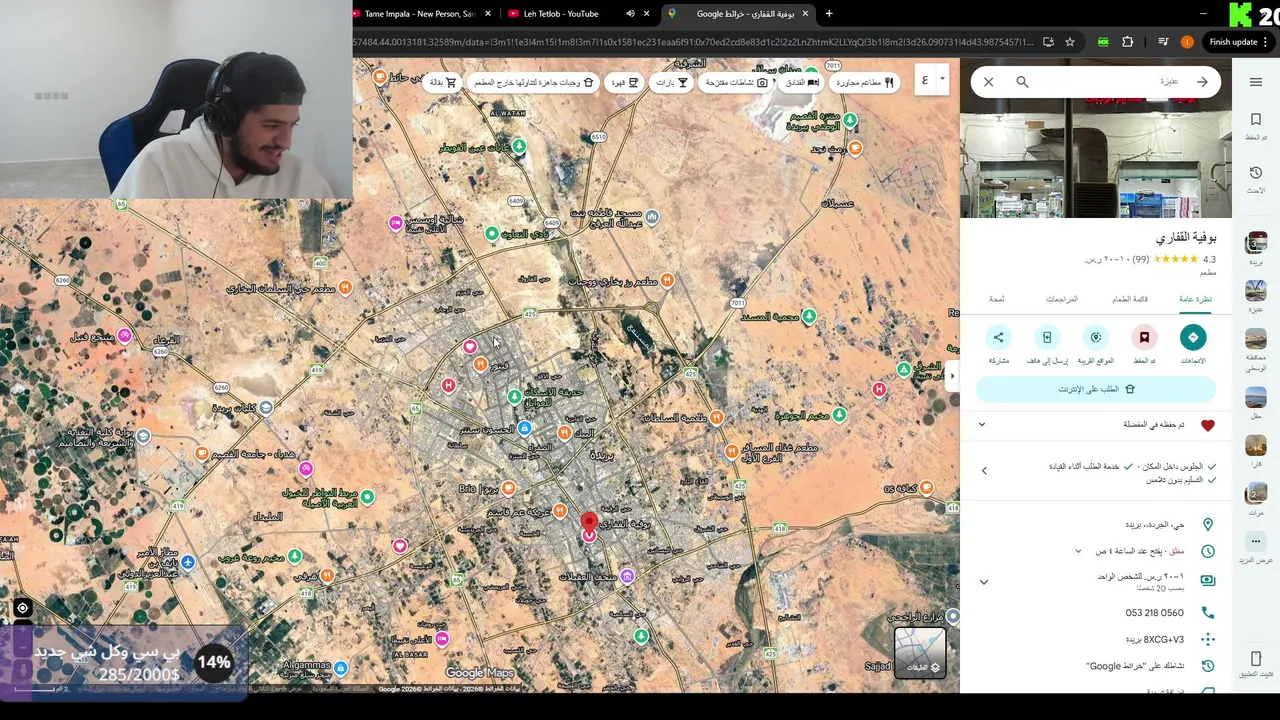Open the storefront photo of the restaurant
The height and width of the screenshot is (720, 1280).
1096,160
